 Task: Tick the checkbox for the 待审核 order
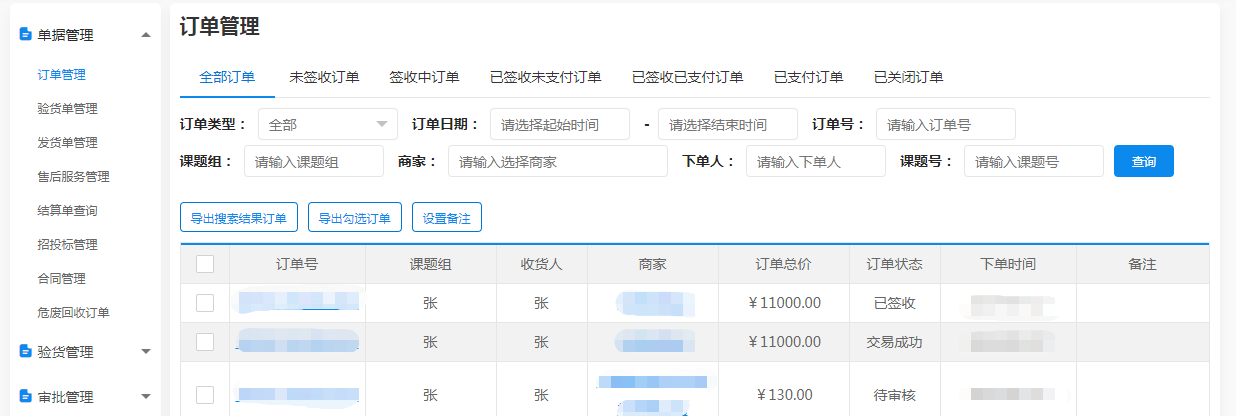[205, 395]
